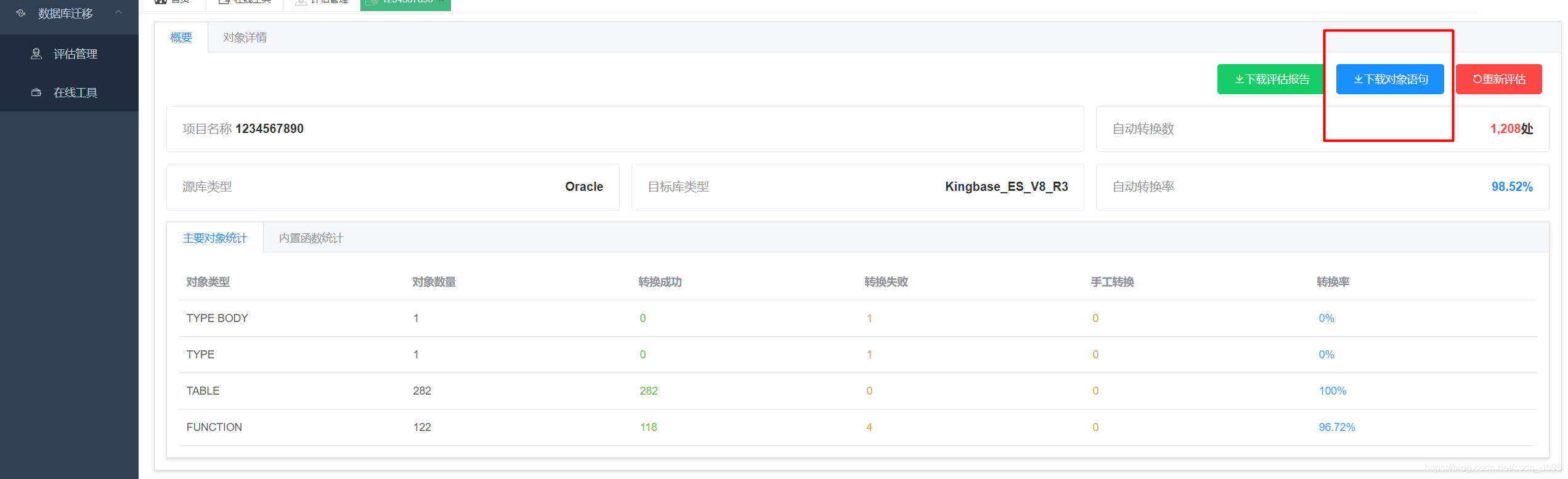The width and height of the screenshot is (1568, 479).
Task: Click FUNCTION's success count 118
Action: pyautogui.click(x=648, y=427)
